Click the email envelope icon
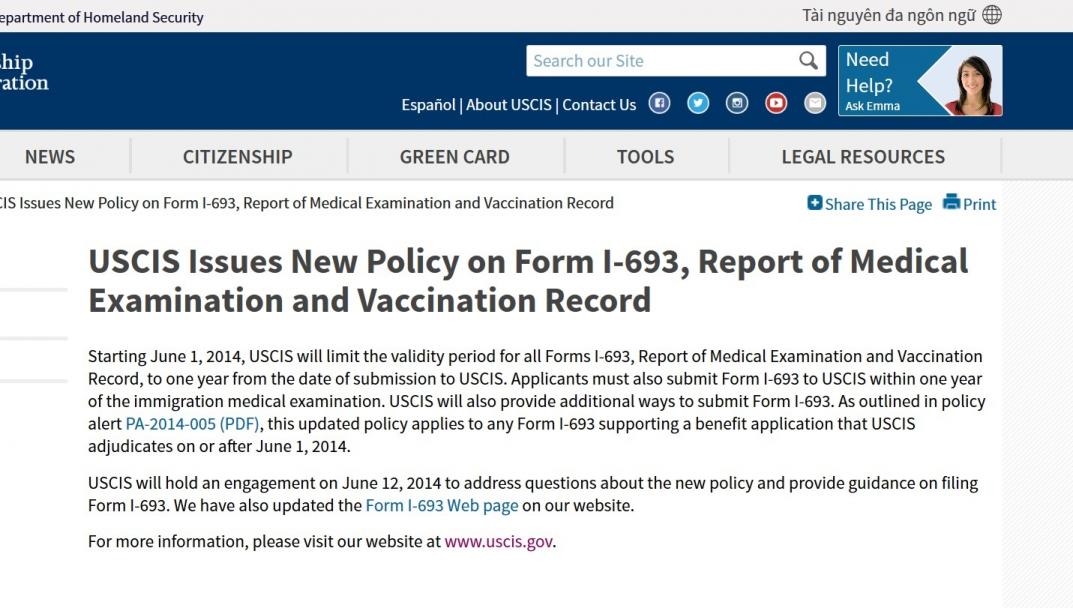 pos(815,103)
